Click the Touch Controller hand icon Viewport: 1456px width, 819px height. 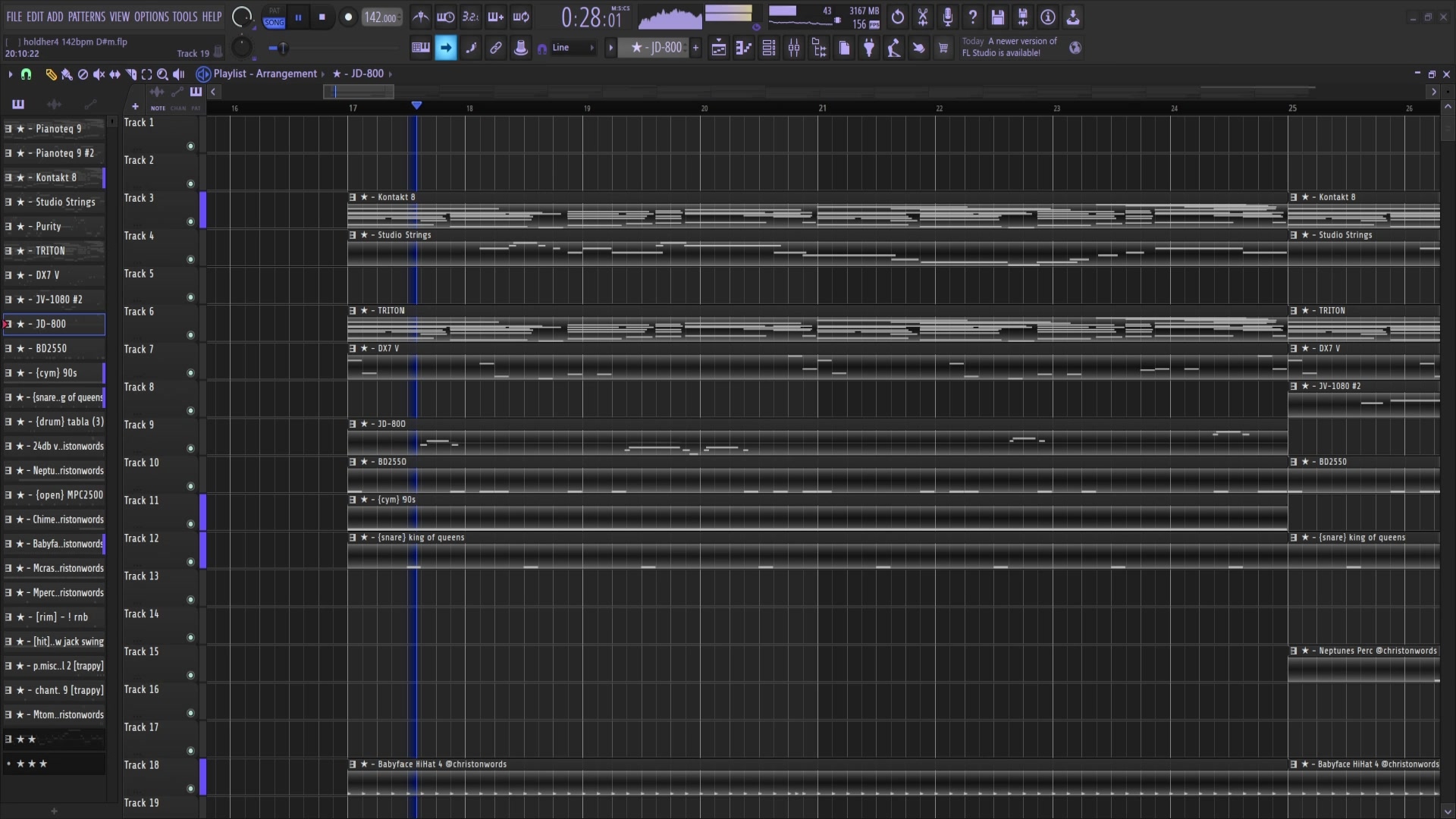pyautogui.click(x=918, y=49)
